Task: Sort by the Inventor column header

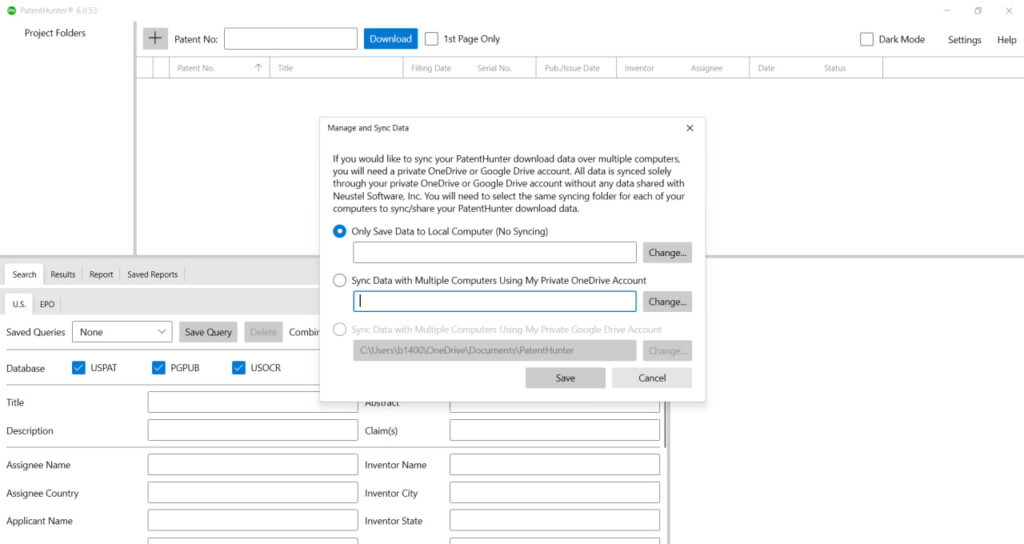Action: [x=639, y=68]
